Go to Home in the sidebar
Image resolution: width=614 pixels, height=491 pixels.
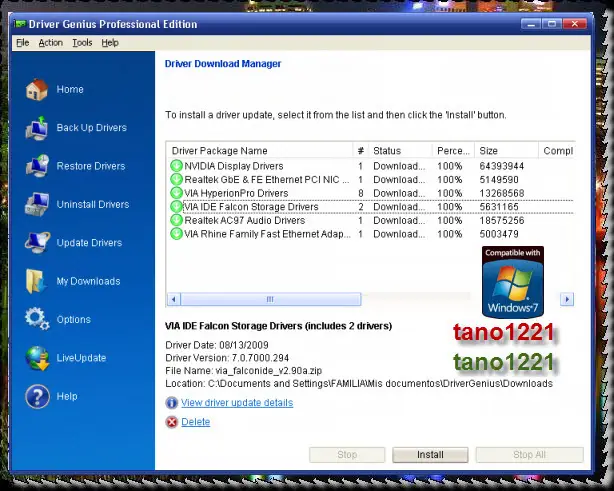70,89
